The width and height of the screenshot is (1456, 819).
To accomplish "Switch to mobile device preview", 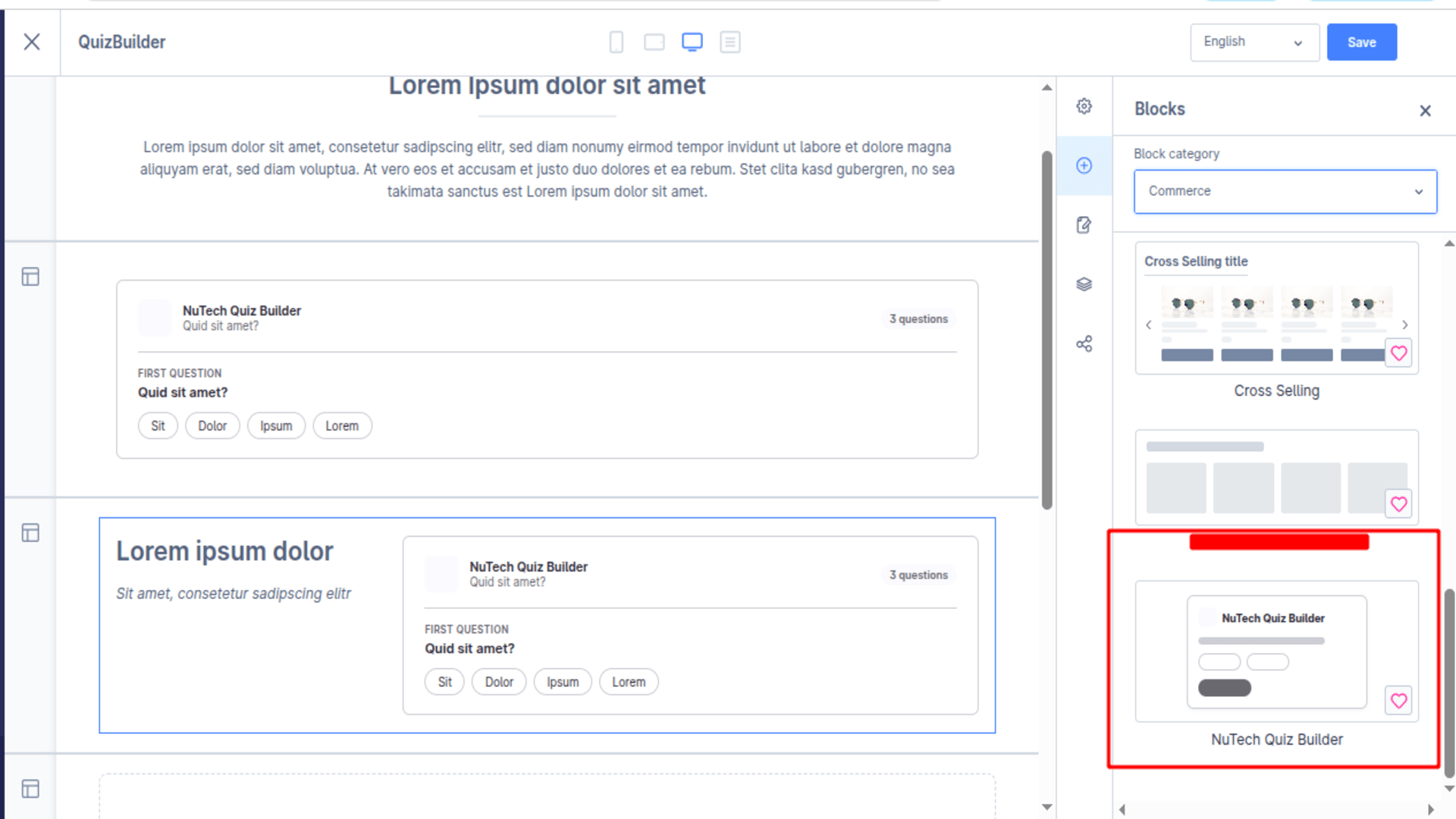I will tap(617, 42).
